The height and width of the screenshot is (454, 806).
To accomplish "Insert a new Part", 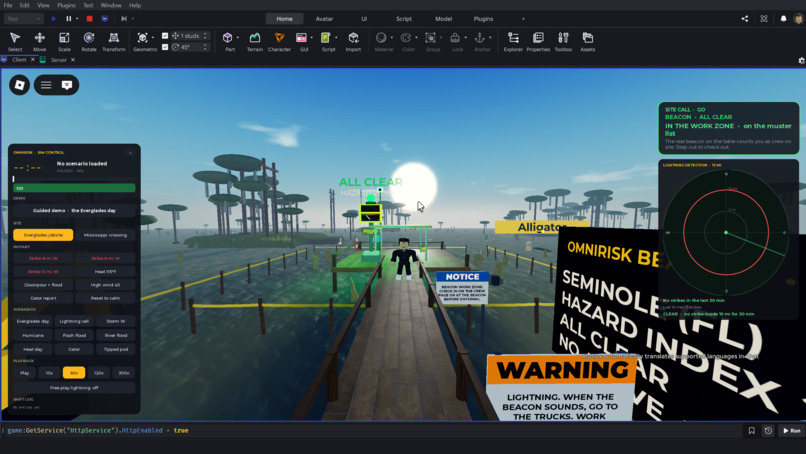I will click(227, 38).
